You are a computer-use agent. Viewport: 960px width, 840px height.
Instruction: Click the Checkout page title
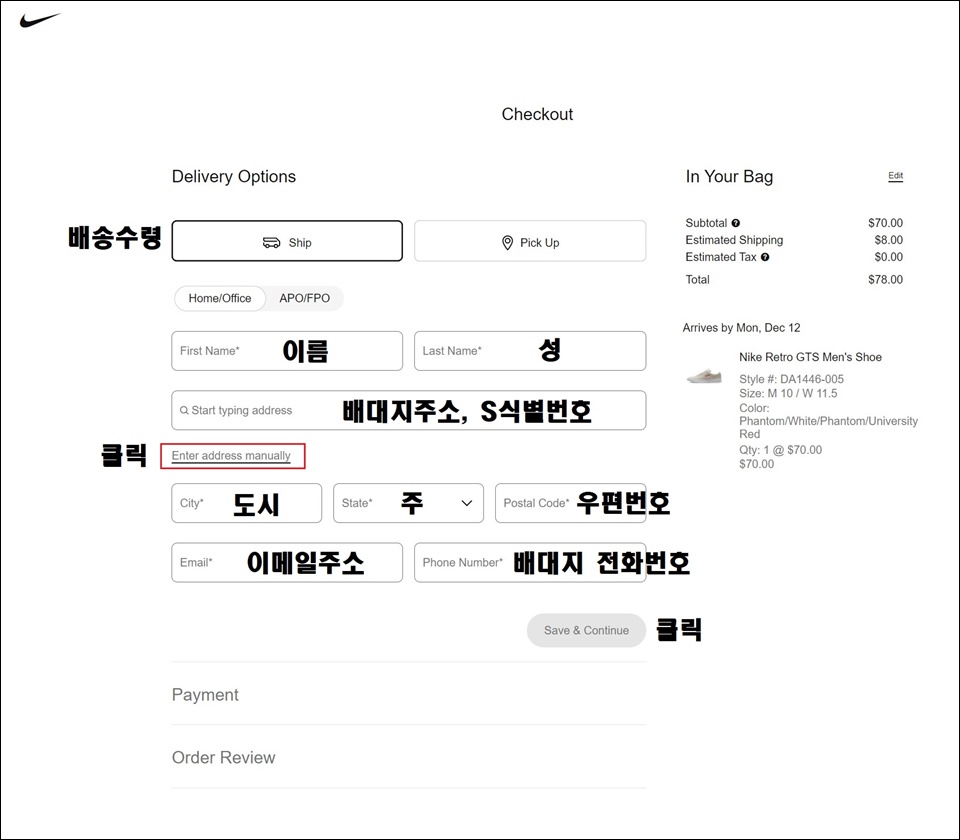[x=537, y=114]
